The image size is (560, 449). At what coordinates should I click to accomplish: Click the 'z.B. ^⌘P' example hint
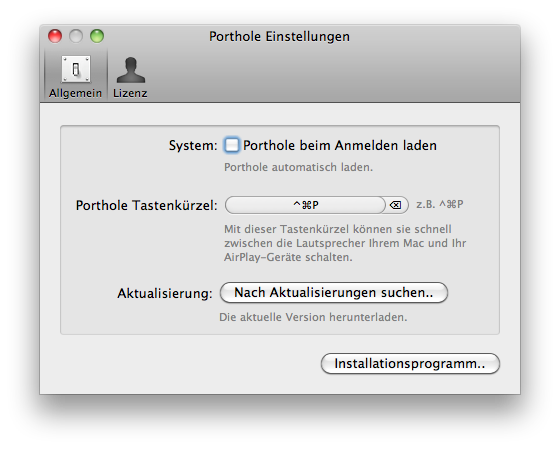(440, 204)
